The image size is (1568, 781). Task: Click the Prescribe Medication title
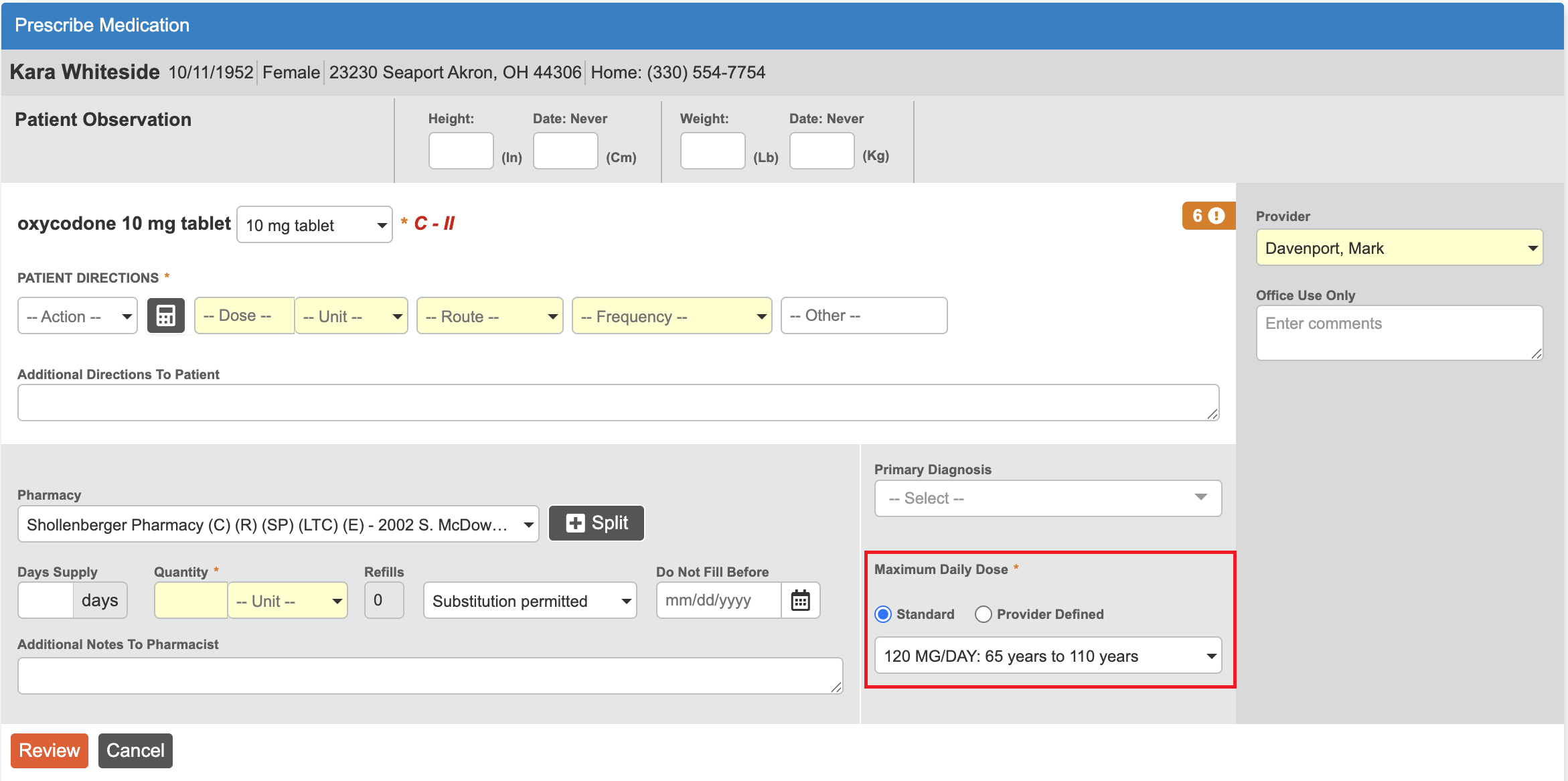[x=102, y=25]
